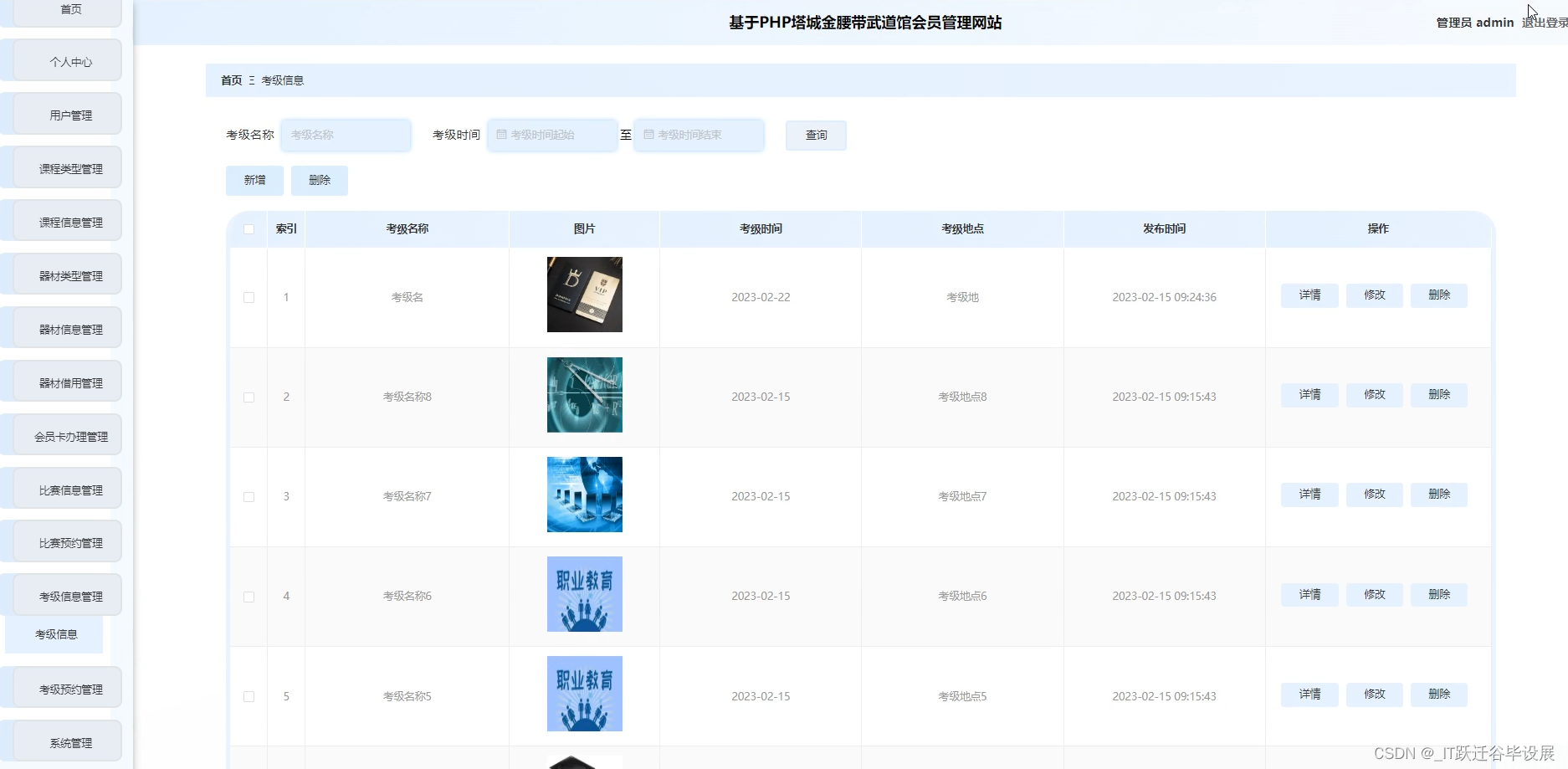Click 修改 for 考级名称8

click(x=1374, y=395)
